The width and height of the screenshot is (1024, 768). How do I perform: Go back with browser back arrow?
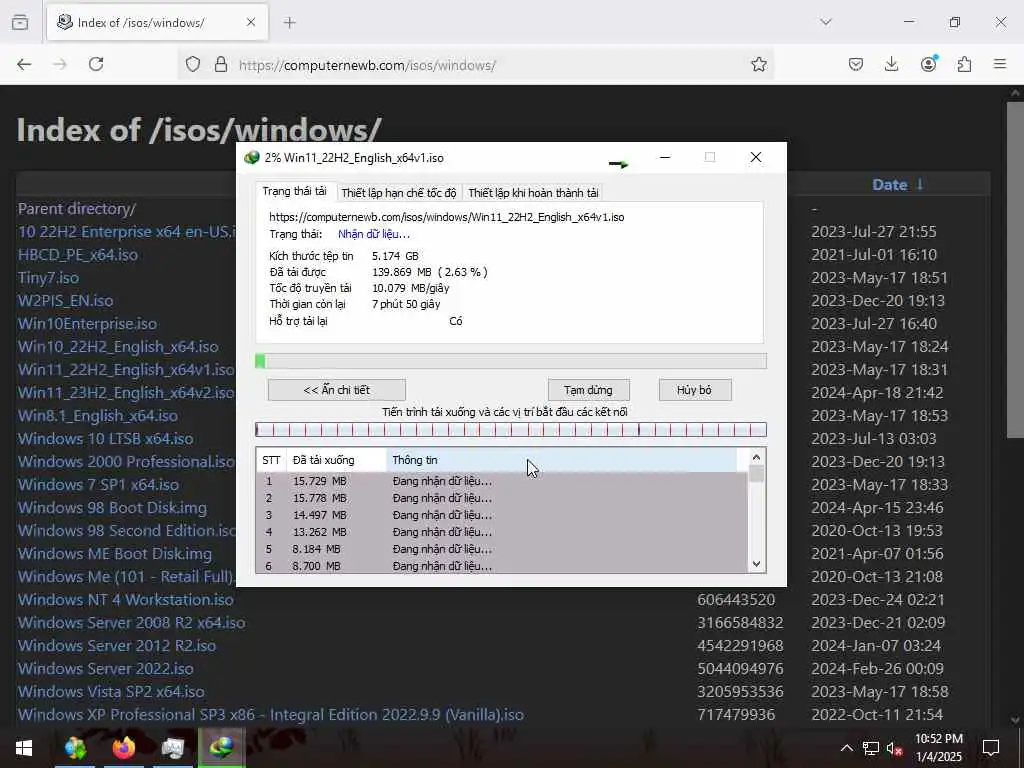coord(24,64)
